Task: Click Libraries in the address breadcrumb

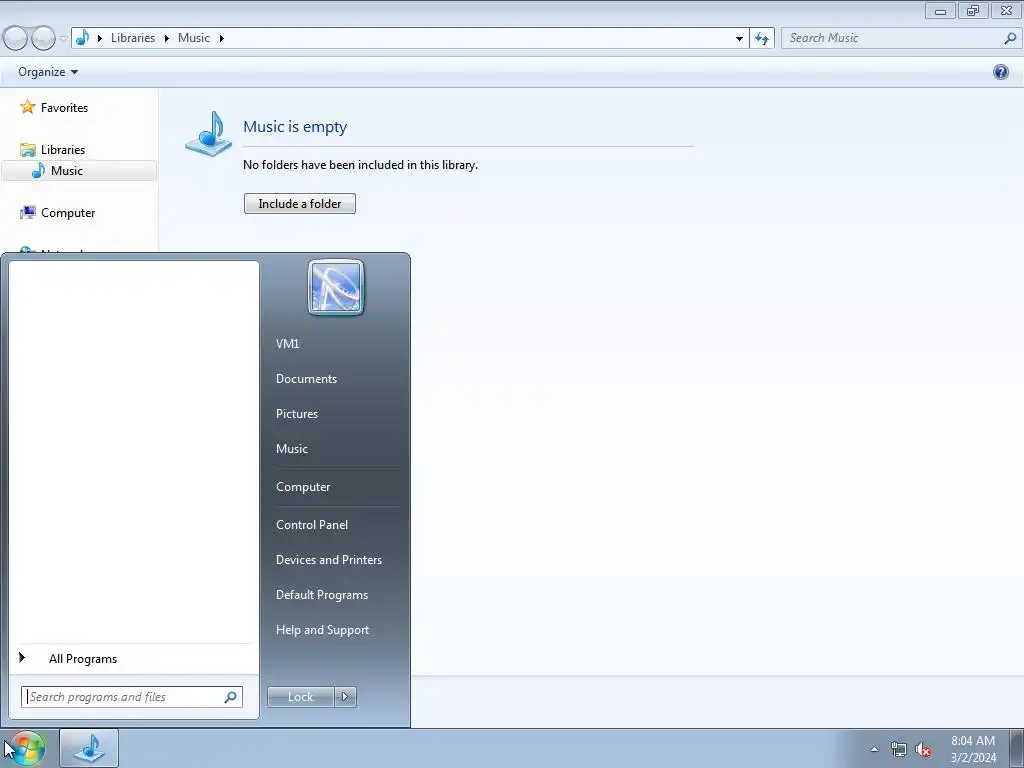Action: (x=133, y=38)
